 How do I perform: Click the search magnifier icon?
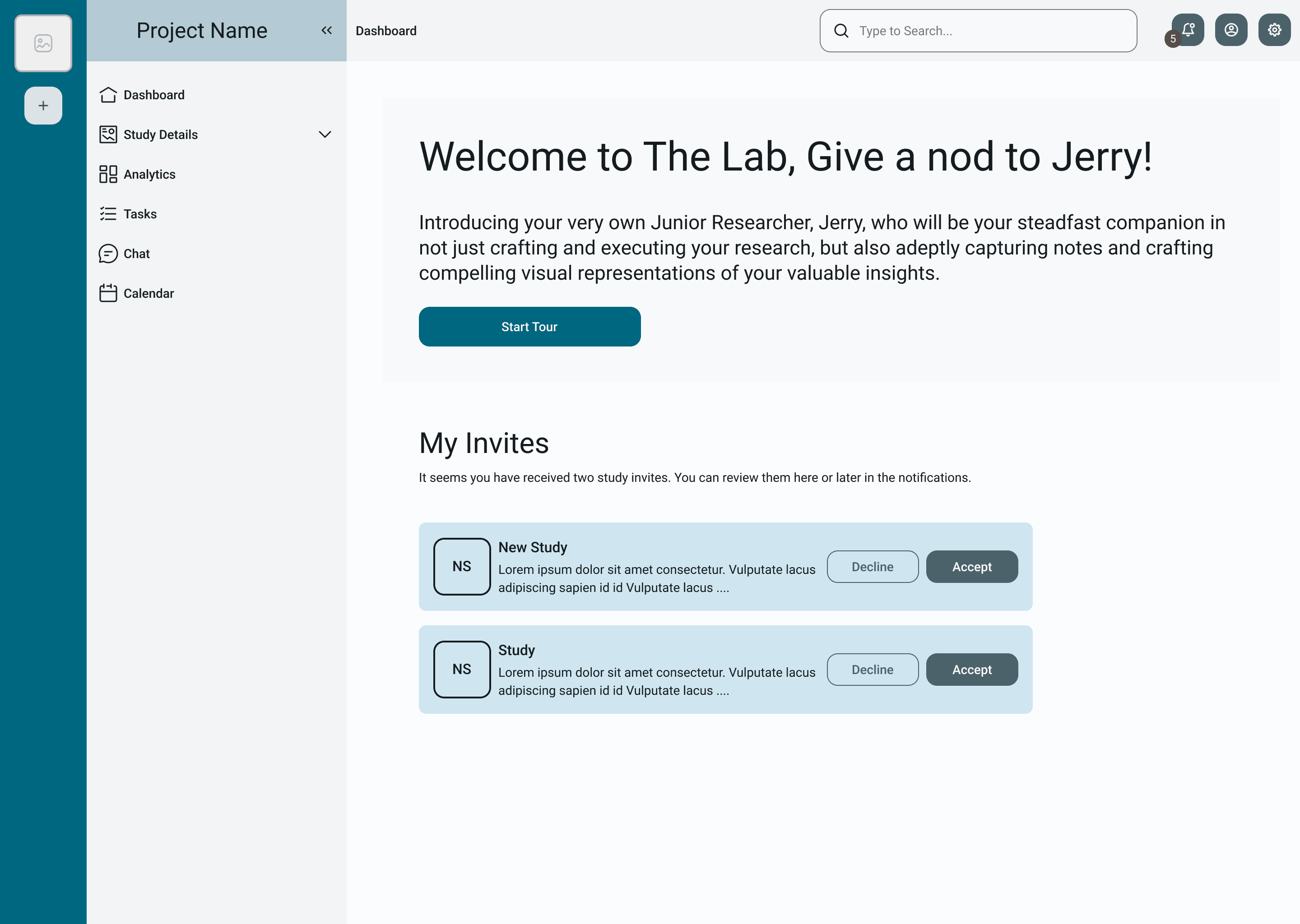pos(841,31)
